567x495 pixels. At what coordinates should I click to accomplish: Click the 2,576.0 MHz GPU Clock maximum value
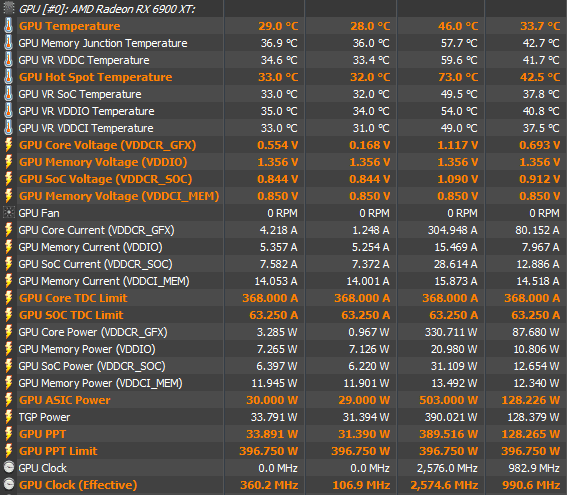pos(447,468)
